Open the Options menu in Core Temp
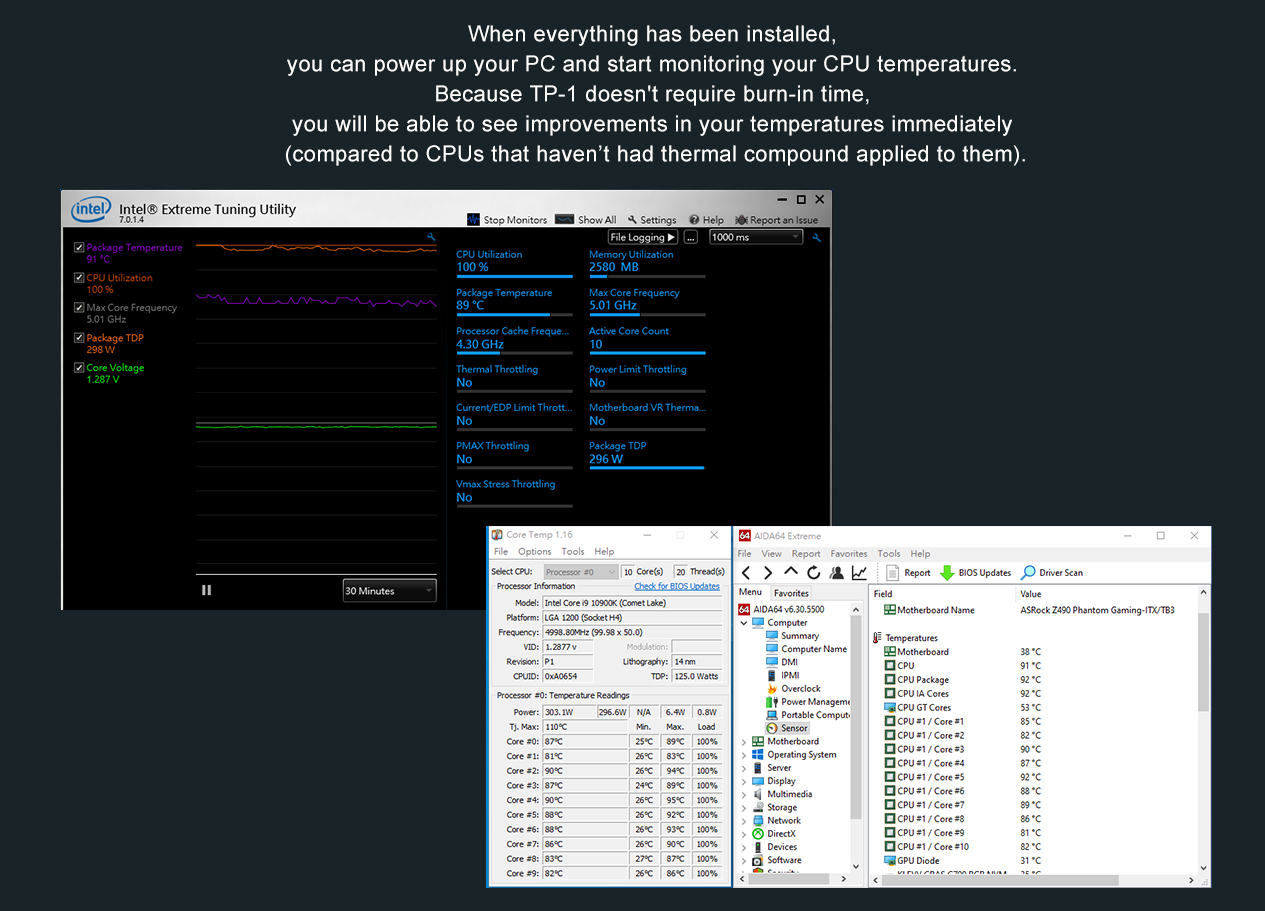This screenshot has height=911, width=1265. 535,552
